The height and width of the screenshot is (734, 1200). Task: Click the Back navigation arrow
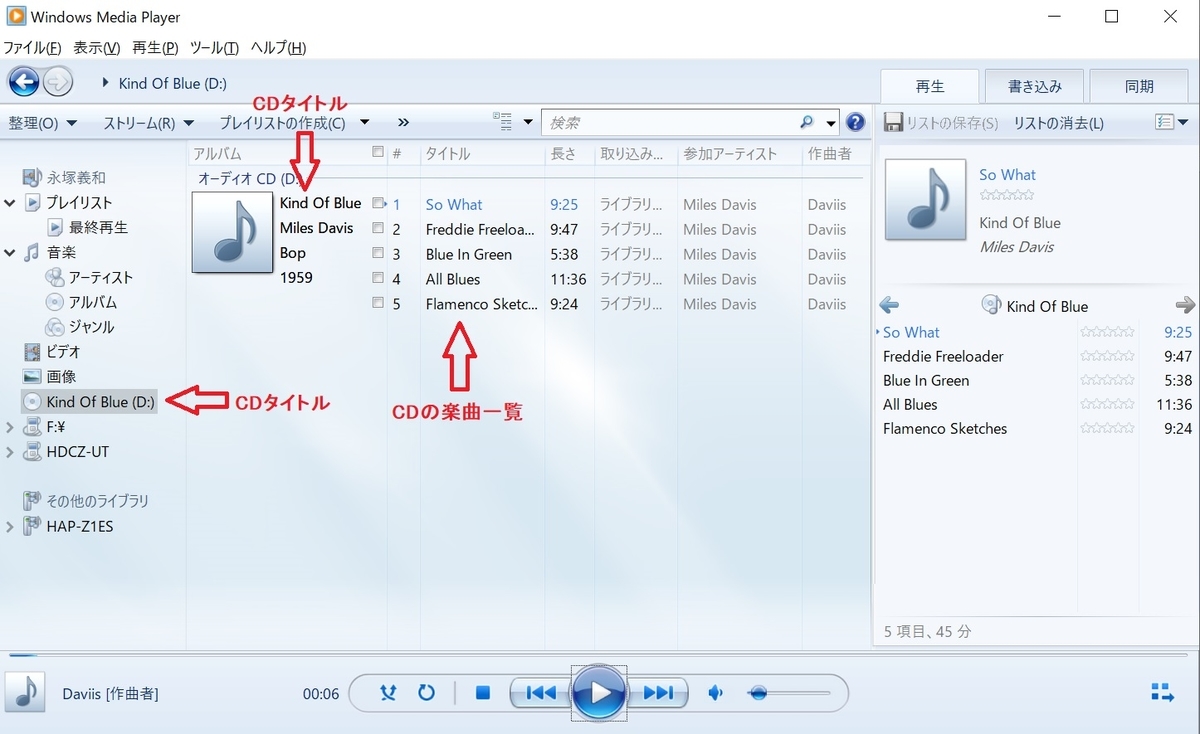click(x=24, y=82)
